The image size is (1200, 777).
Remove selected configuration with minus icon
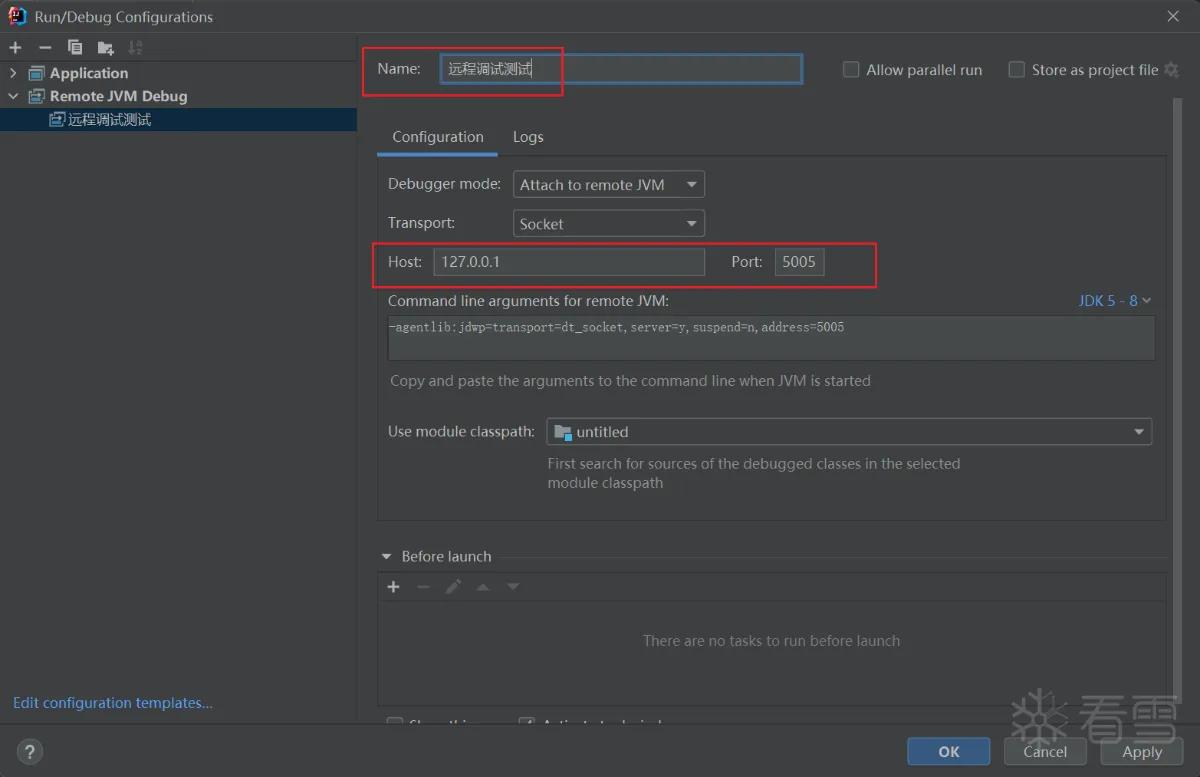point(45,47)
